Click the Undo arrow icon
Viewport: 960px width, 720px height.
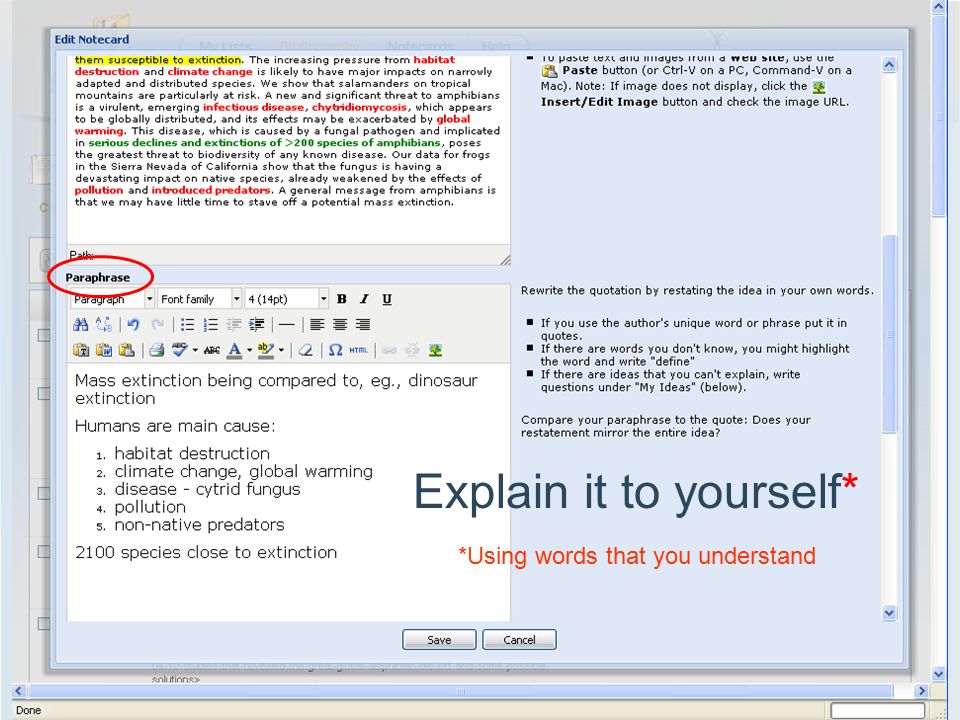[133, 324]
